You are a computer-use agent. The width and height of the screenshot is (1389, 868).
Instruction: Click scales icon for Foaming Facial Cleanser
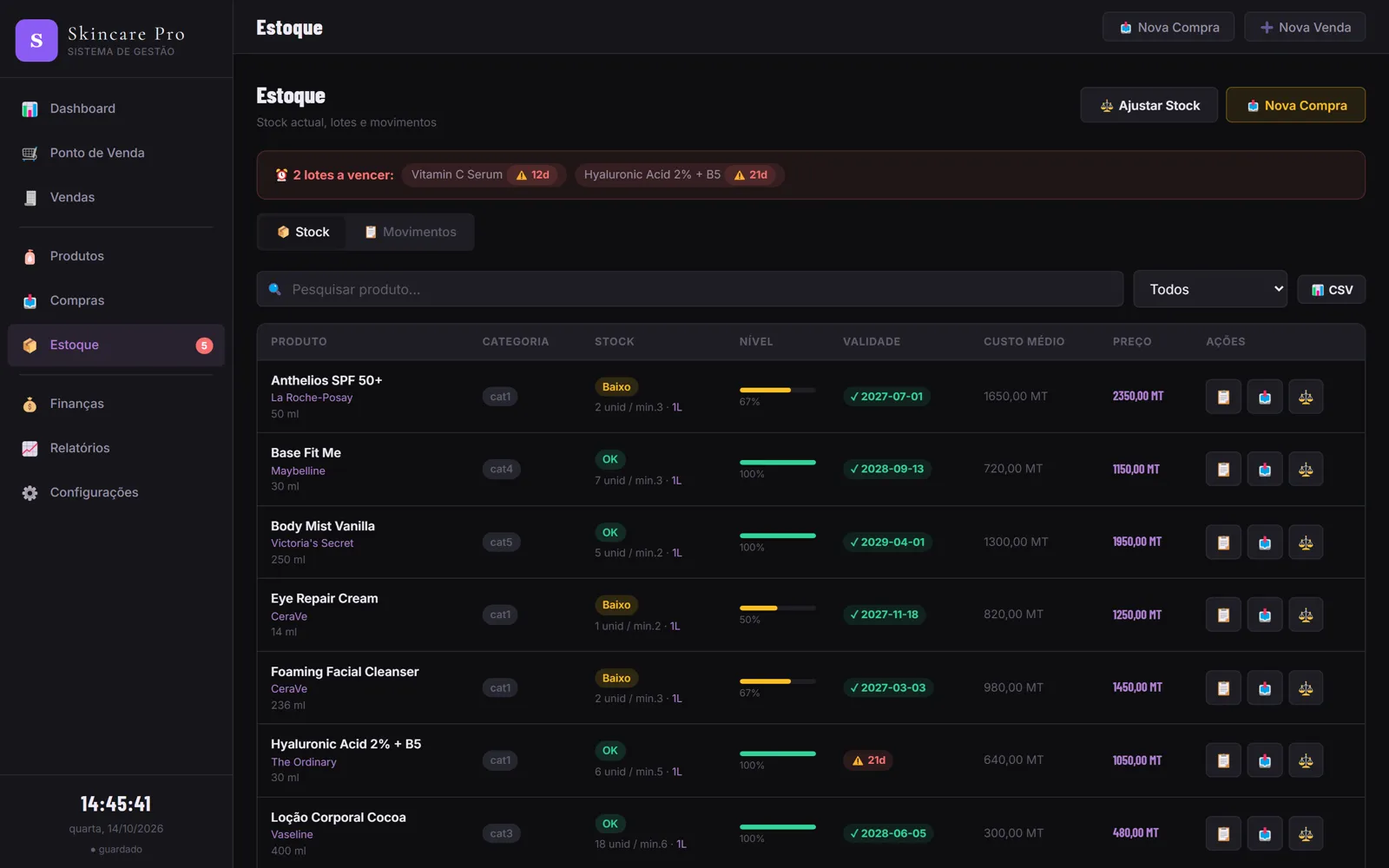pyautogui.click(x=1306, y=687)
